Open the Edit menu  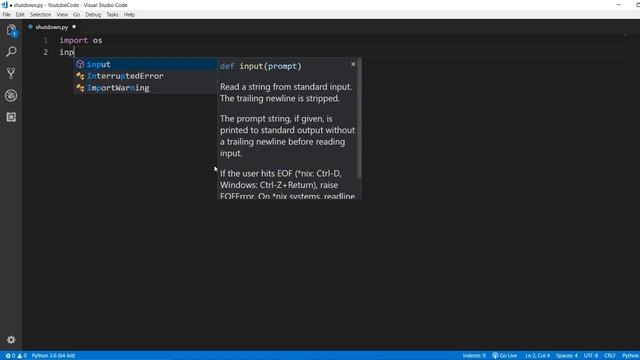coord(20,15)
